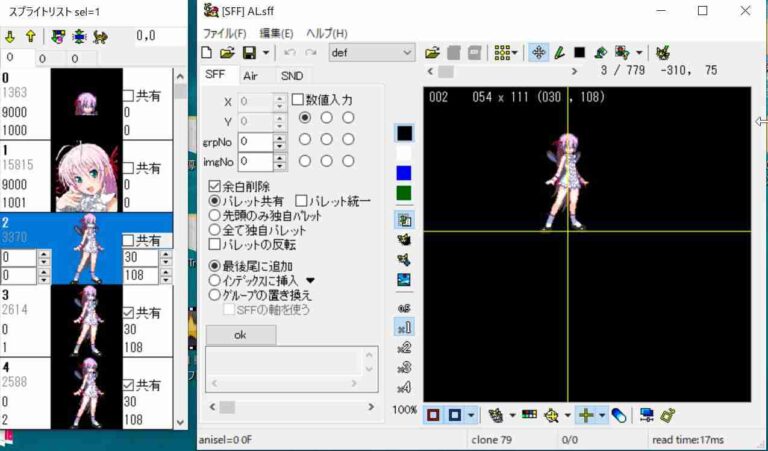Screen dimensions: 768x451
Task: Pick the blue background color swatch
Action: [404, 173]
